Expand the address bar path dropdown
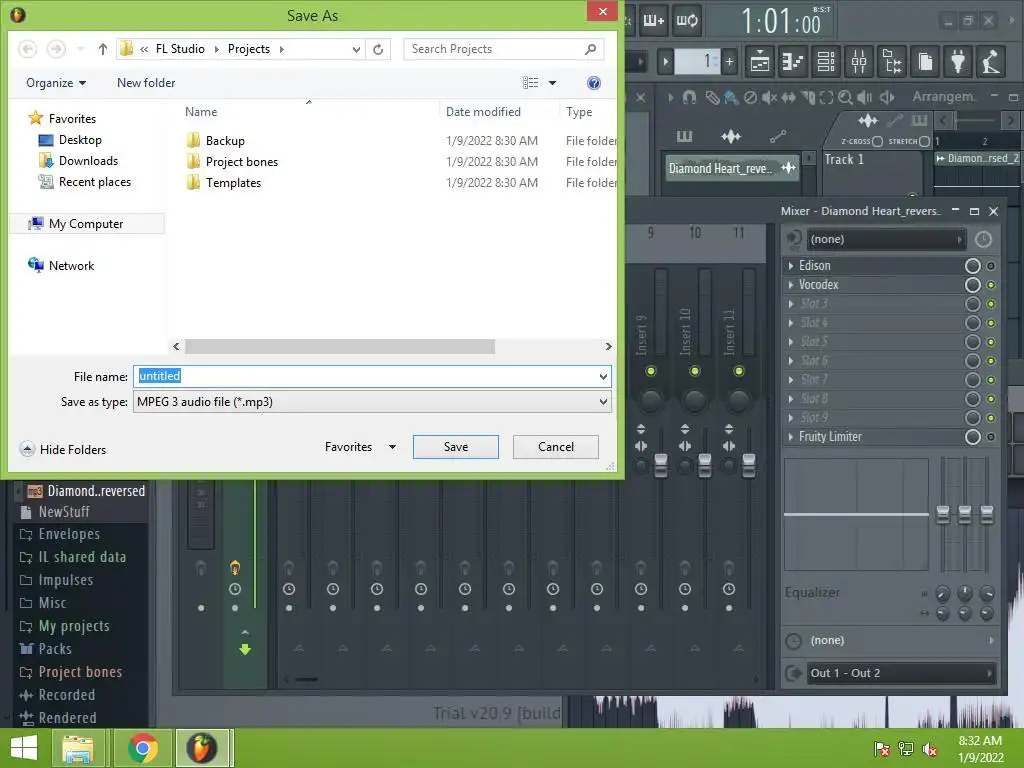 [x=356, y=49]
